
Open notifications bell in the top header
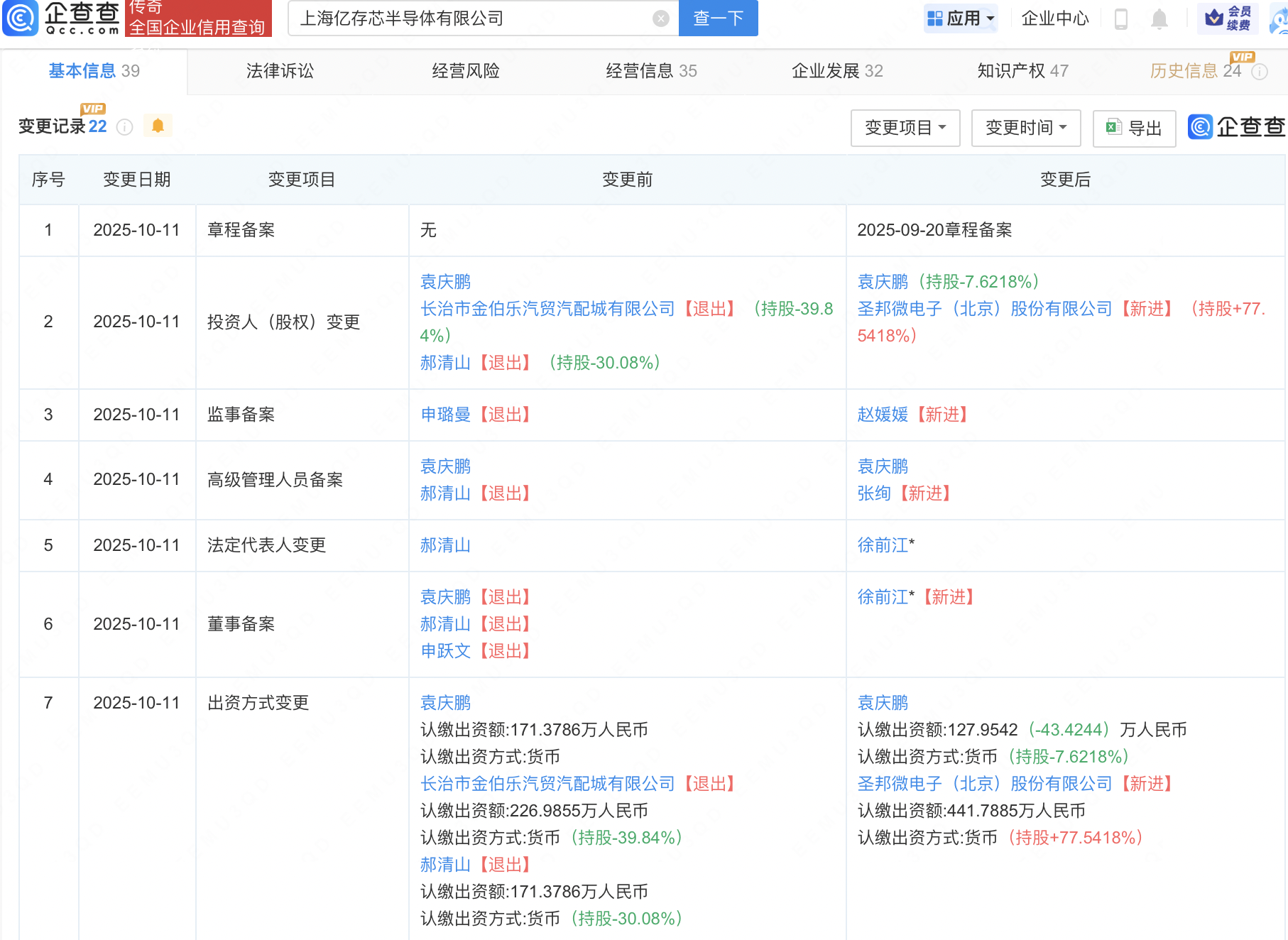tap(1159, 18)
